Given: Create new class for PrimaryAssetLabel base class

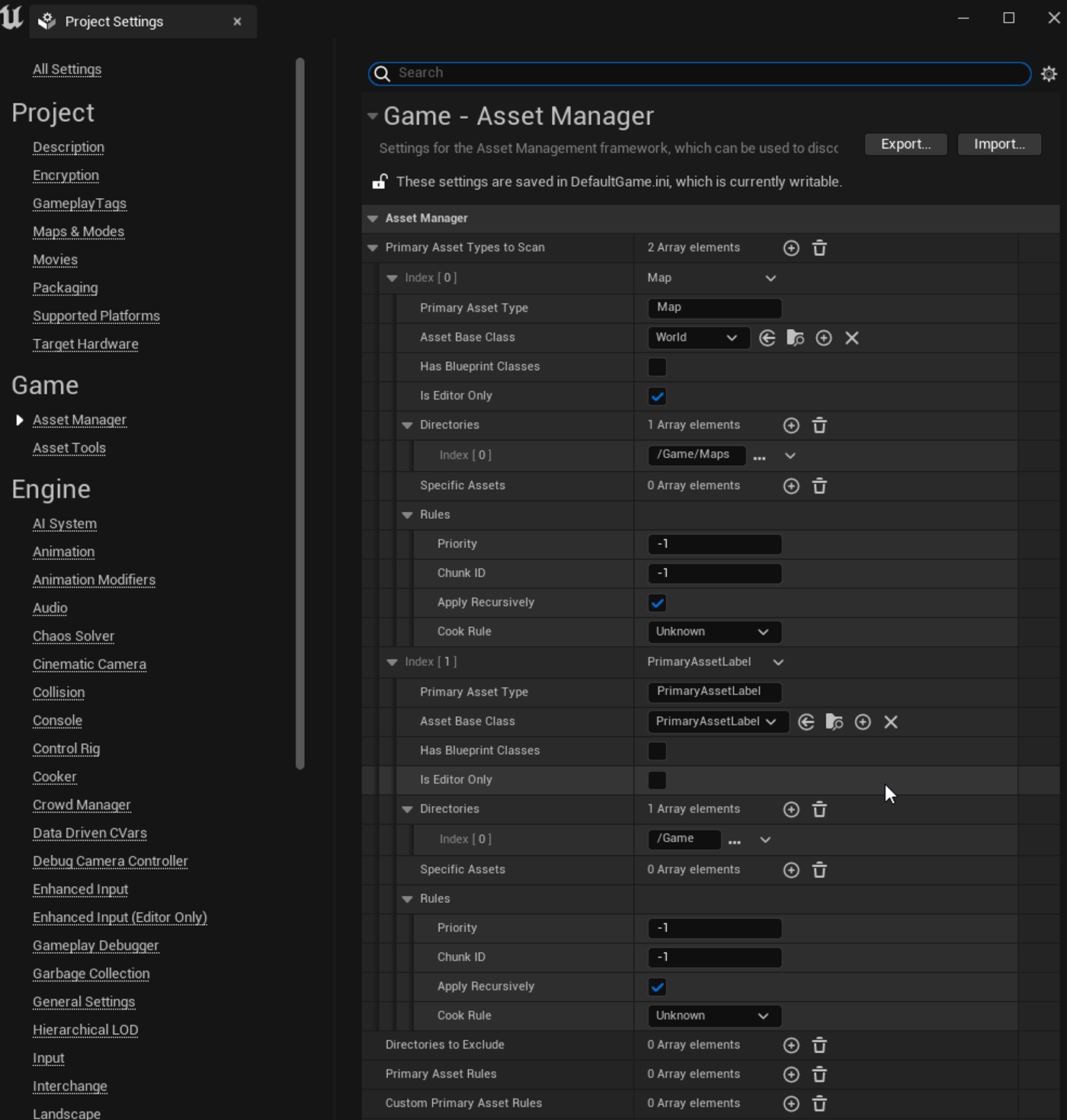Looking at the screenshot, I should click(x=863, y=722).
